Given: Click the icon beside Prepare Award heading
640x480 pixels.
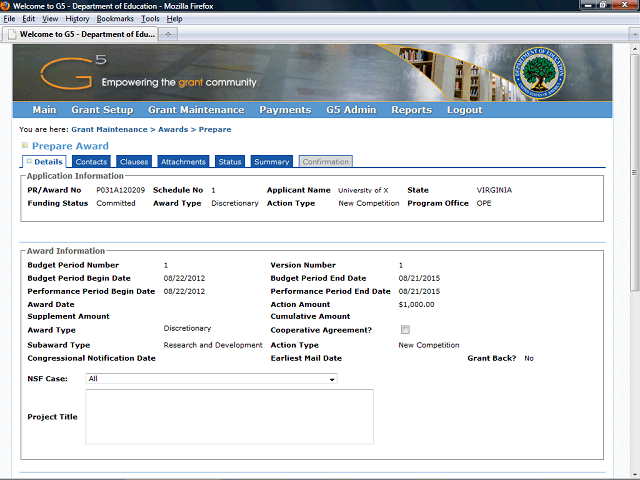Looking at the screenshot, I should [25, 146].
